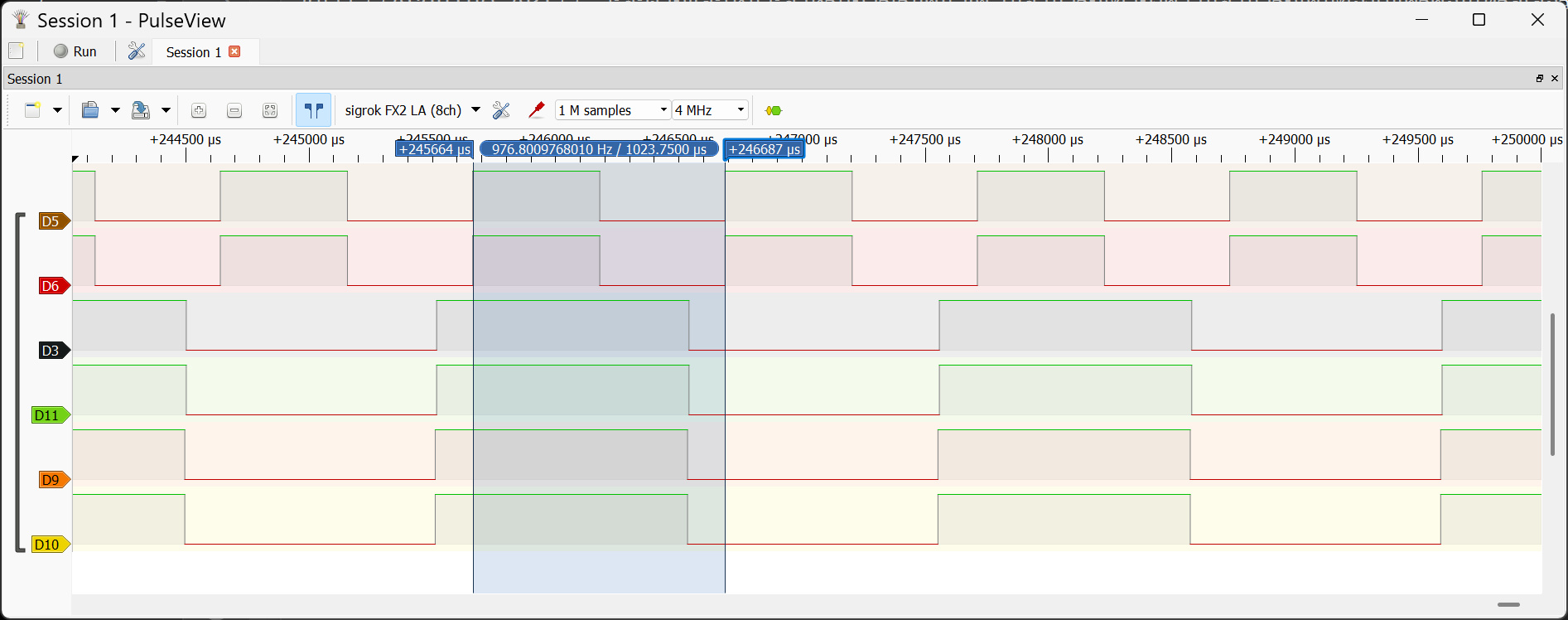Configure channels with the red probe icon
The width and height of the screenshot is (1568, 620).
coord(536,110)
